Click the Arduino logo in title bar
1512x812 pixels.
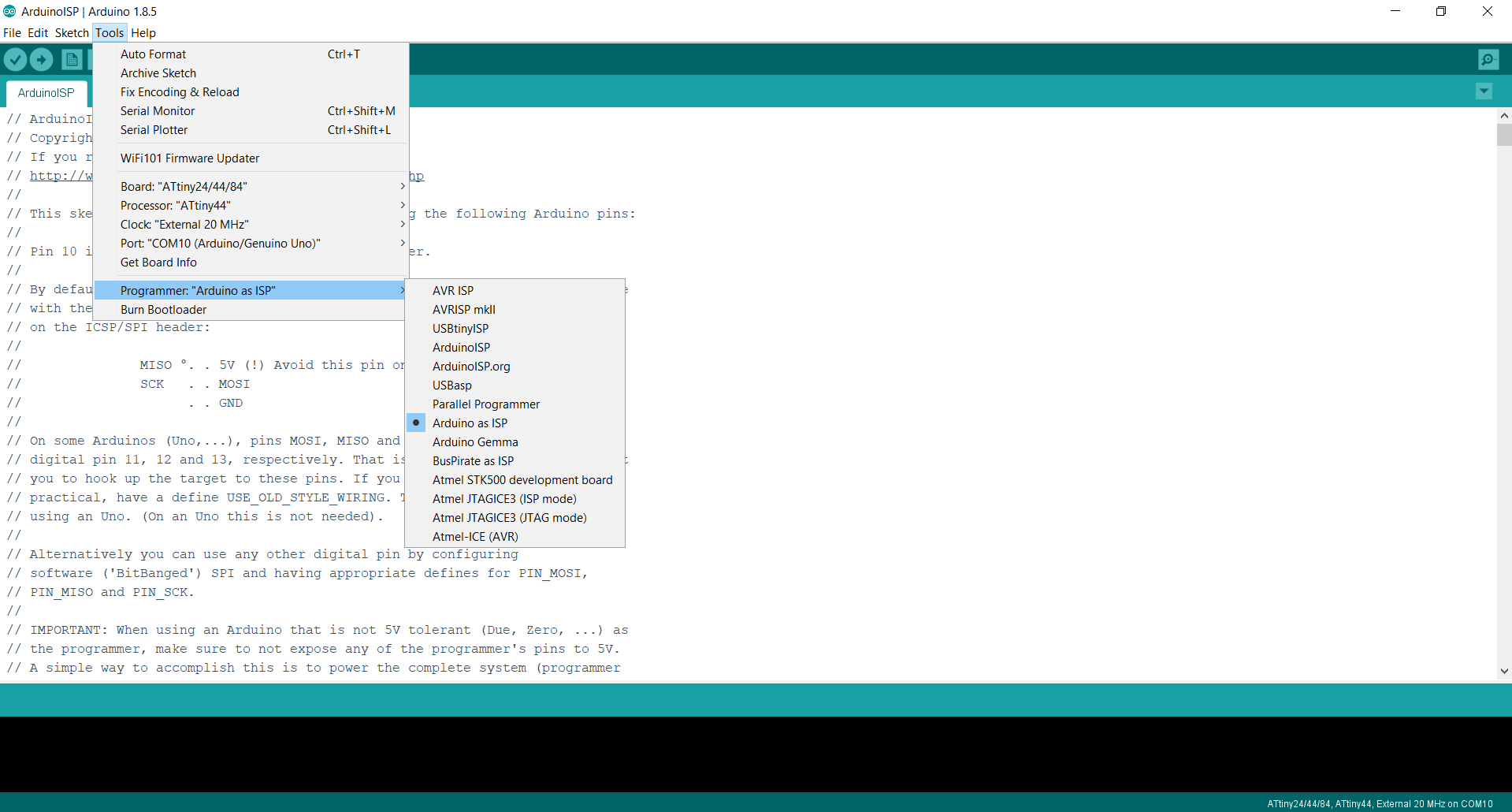(x=9, y=11)
